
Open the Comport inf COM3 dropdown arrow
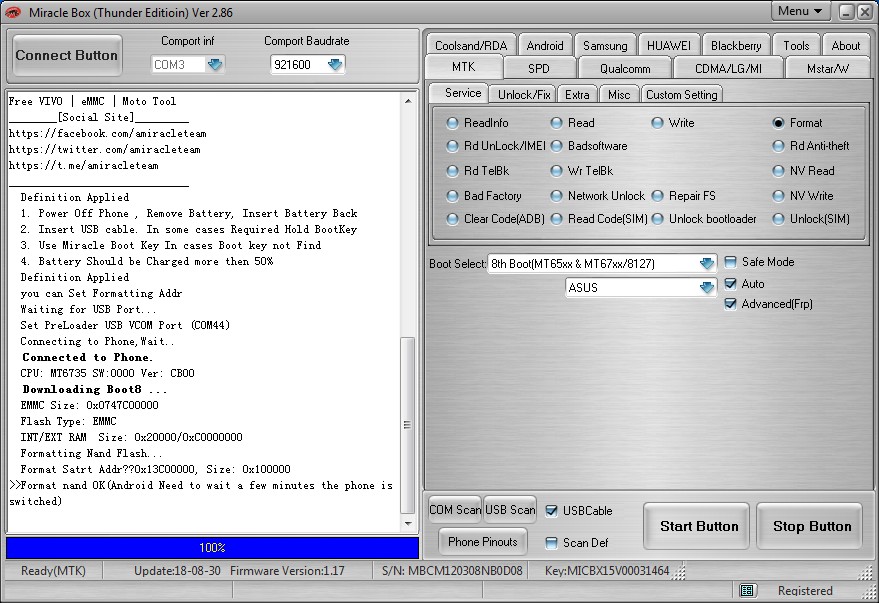pos(215,64)
